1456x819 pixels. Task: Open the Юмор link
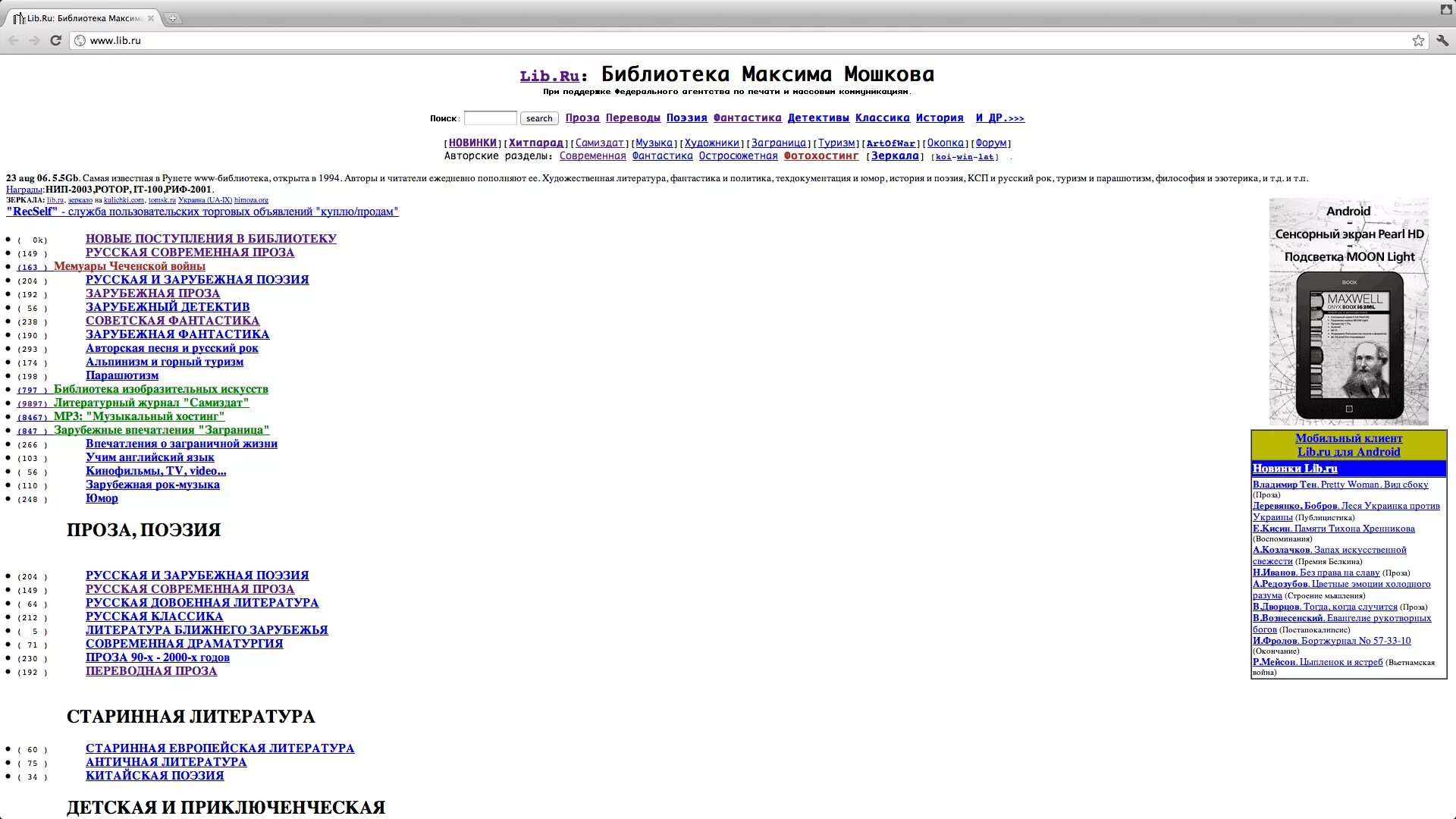[102, 498]
